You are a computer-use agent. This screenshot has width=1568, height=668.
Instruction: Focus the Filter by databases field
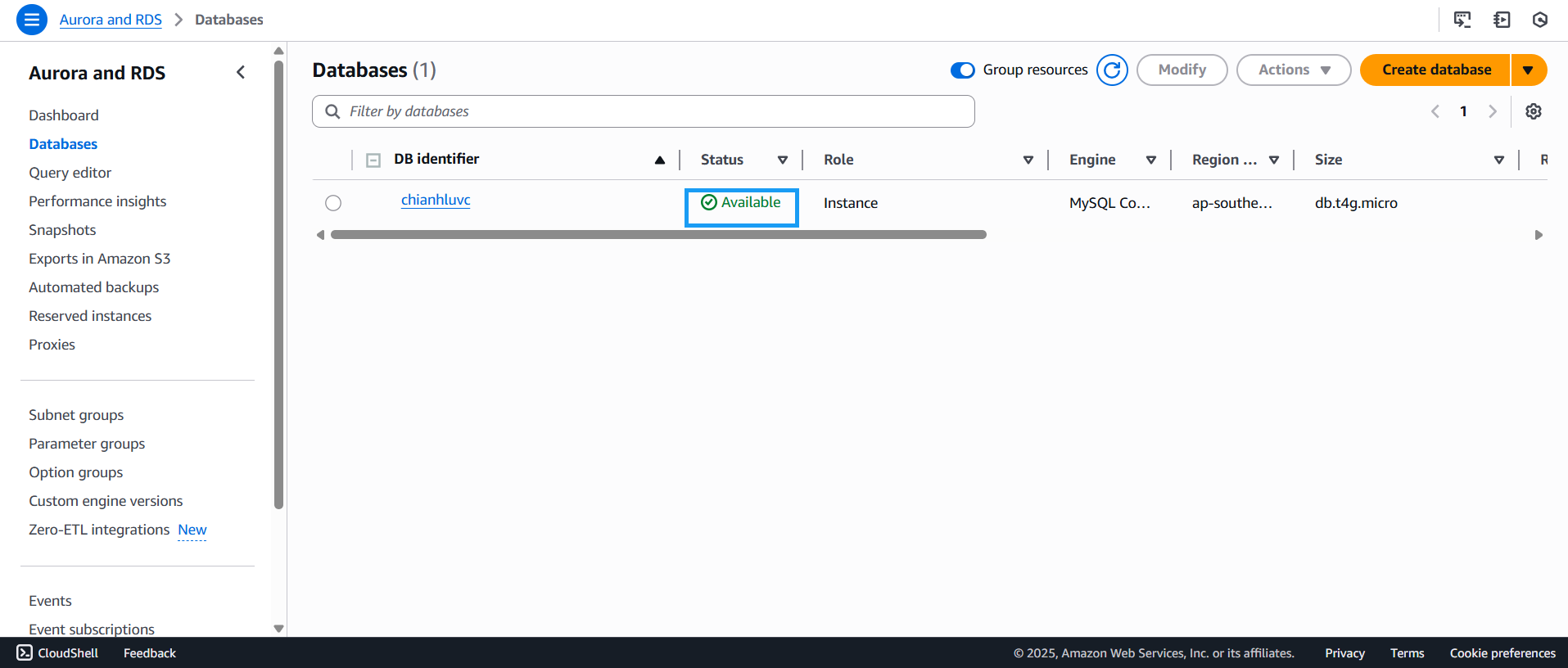(x=644, y=111)
